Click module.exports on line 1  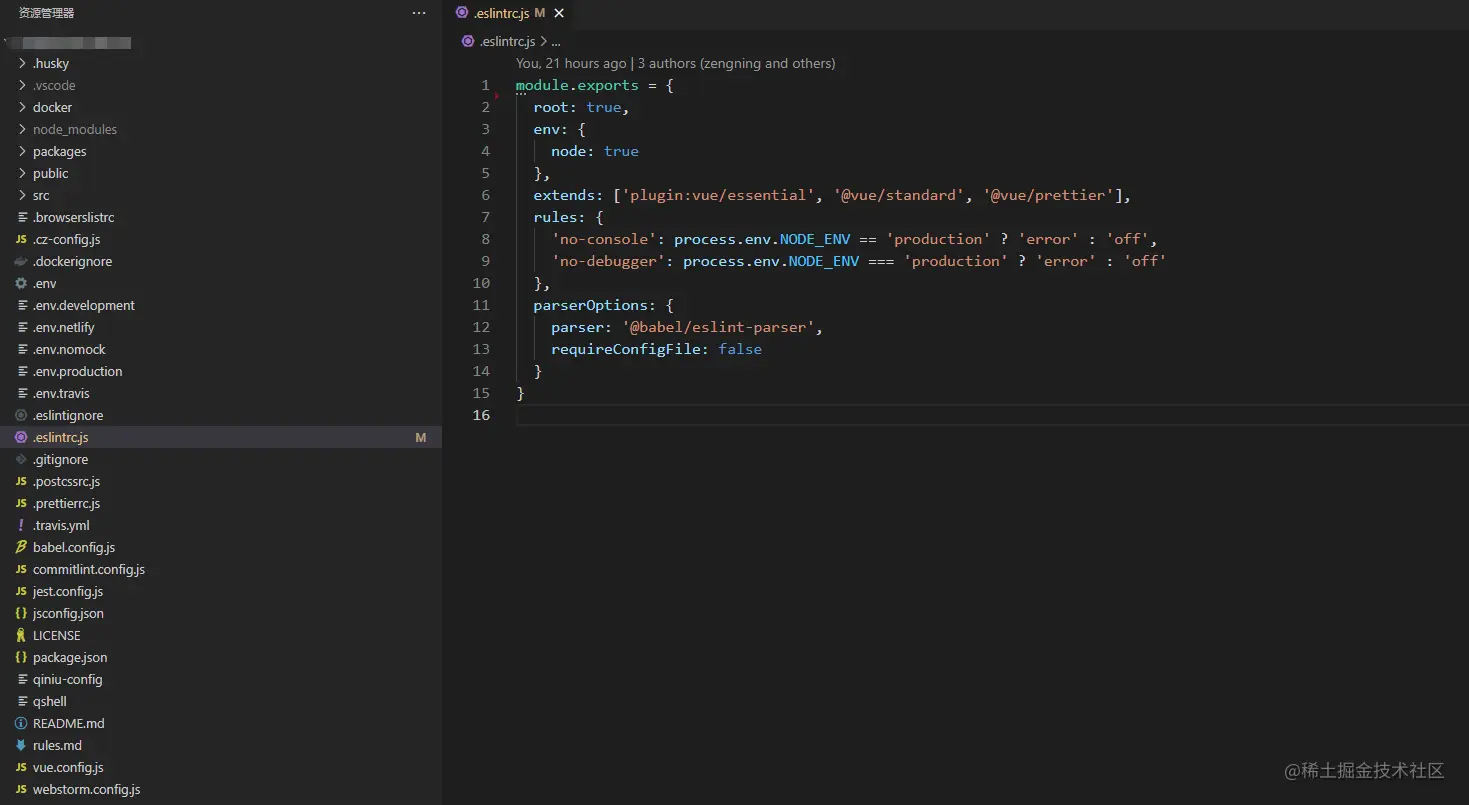577,85
